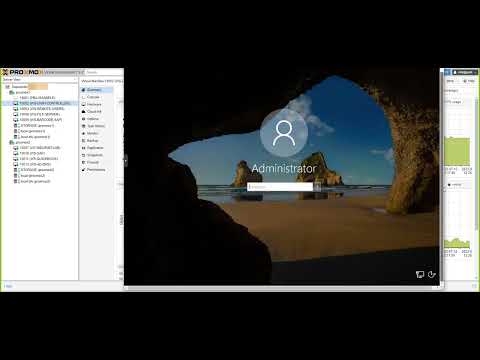Click the Replication icon in VM menu
Screen dimensions: 480x360
pyautogui.click(x=84, y=148)
